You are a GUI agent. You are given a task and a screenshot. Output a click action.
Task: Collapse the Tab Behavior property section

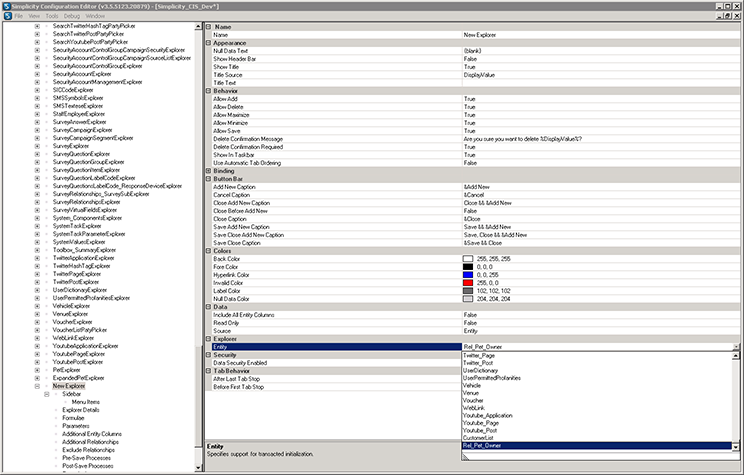pyautogui.click(x=208, y=371)
